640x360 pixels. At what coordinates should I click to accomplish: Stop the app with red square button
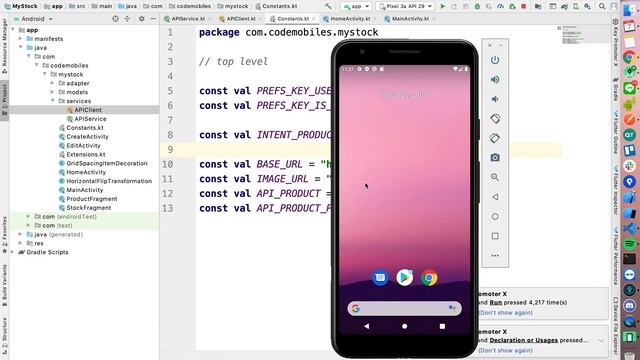pyautogui.click(x=524, y=6)
